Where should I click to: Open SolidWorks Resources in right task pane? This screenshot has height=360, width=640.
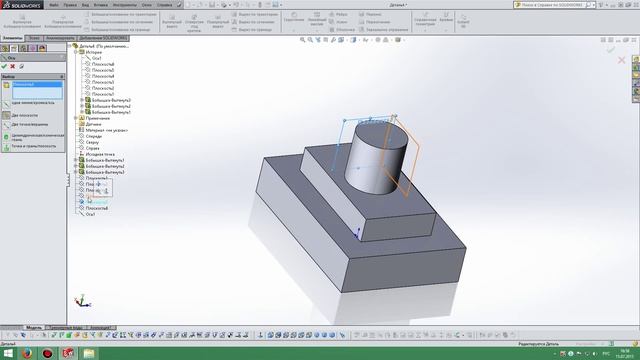tap(636, 60)
